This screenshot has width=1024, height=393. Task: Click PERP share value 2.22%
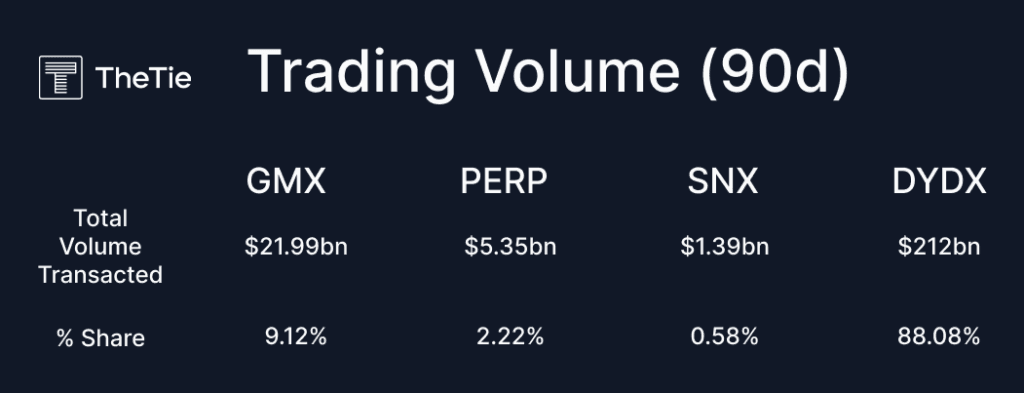[510, 337]
